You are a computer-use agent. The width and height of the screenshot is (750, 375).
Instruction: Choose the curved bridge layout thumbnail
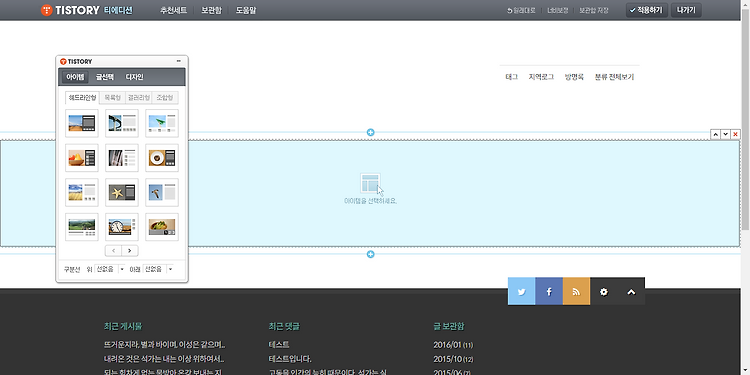(x=122, y=123)
